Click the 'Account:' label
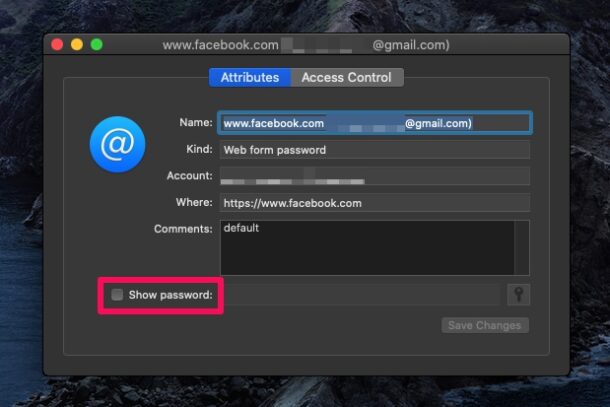Image resolution: width=610 pixels, height=407 pixels. click(189, 176)
